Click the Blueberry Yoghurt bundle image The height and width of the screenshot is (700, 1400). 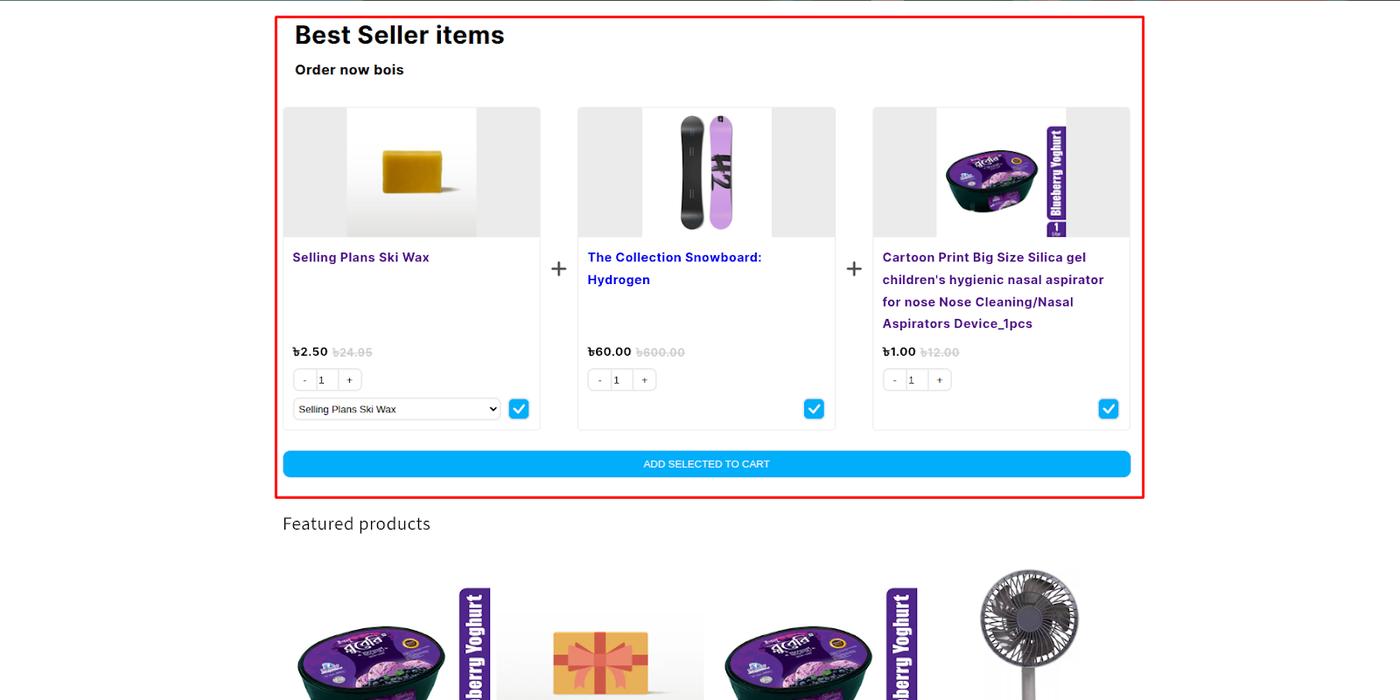pos(1001,172)
